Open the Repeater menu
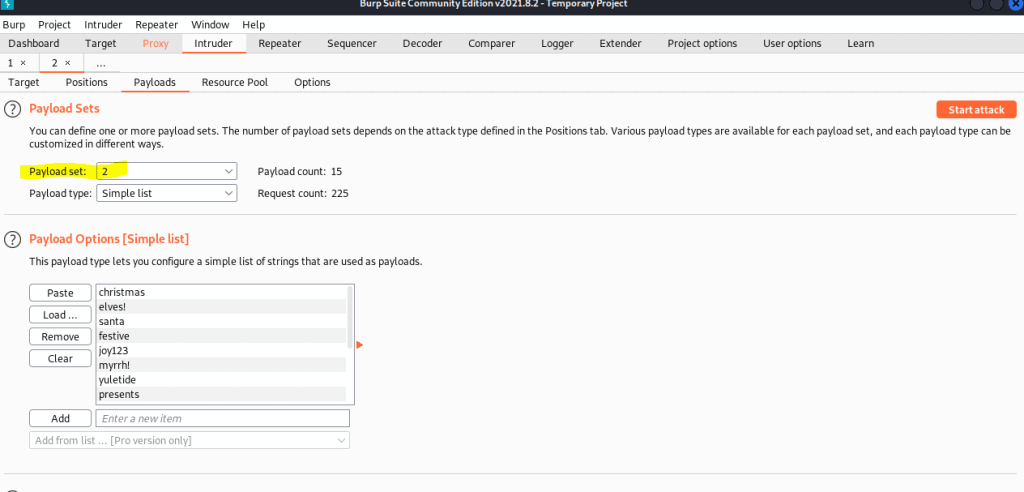The height and width of the screenshot is (492, 1024). [x=157, y=25]
